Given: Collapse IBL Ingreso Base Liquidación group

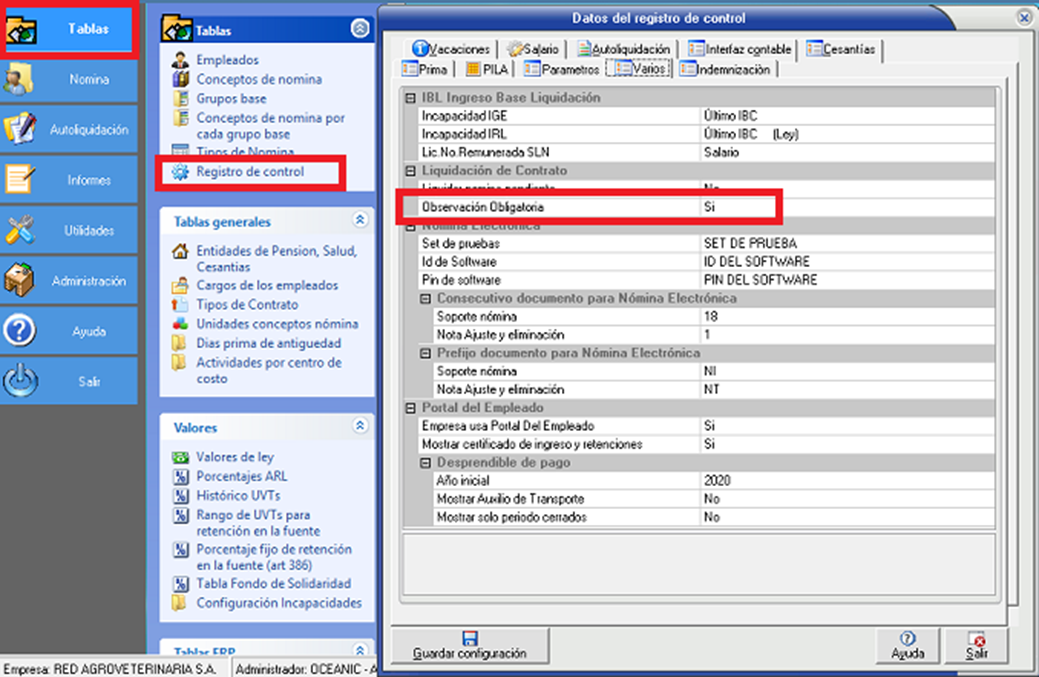Looking at the screenshot, I should click(x=409, y=98).
